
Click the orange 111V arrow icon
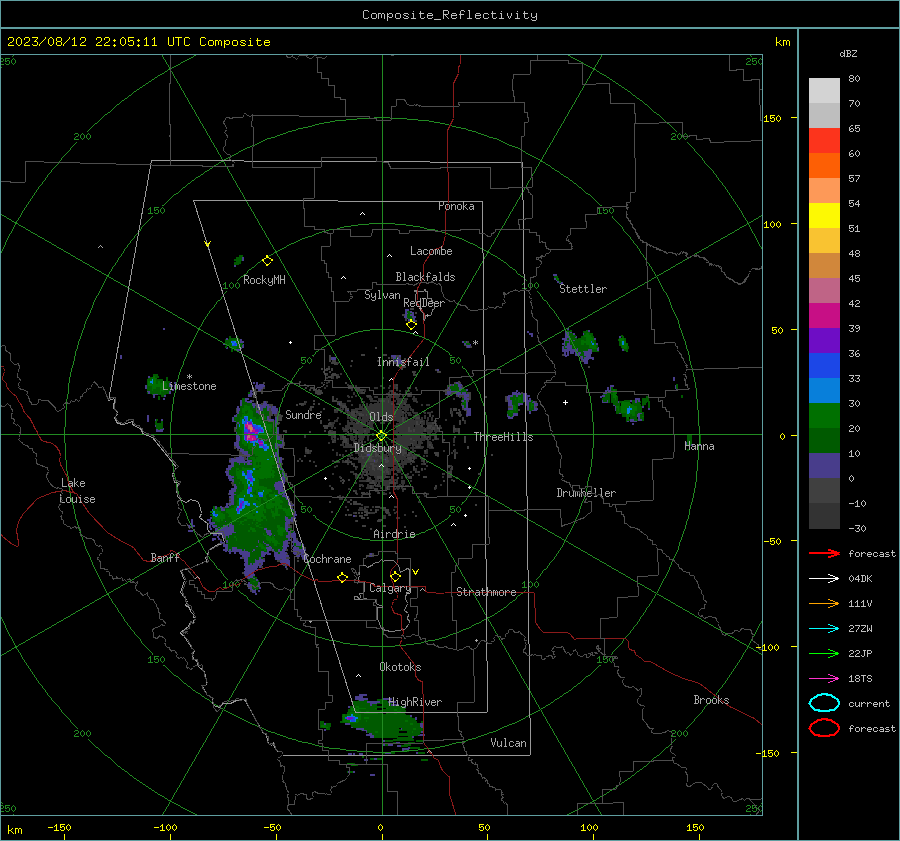[x=824, y=603]
